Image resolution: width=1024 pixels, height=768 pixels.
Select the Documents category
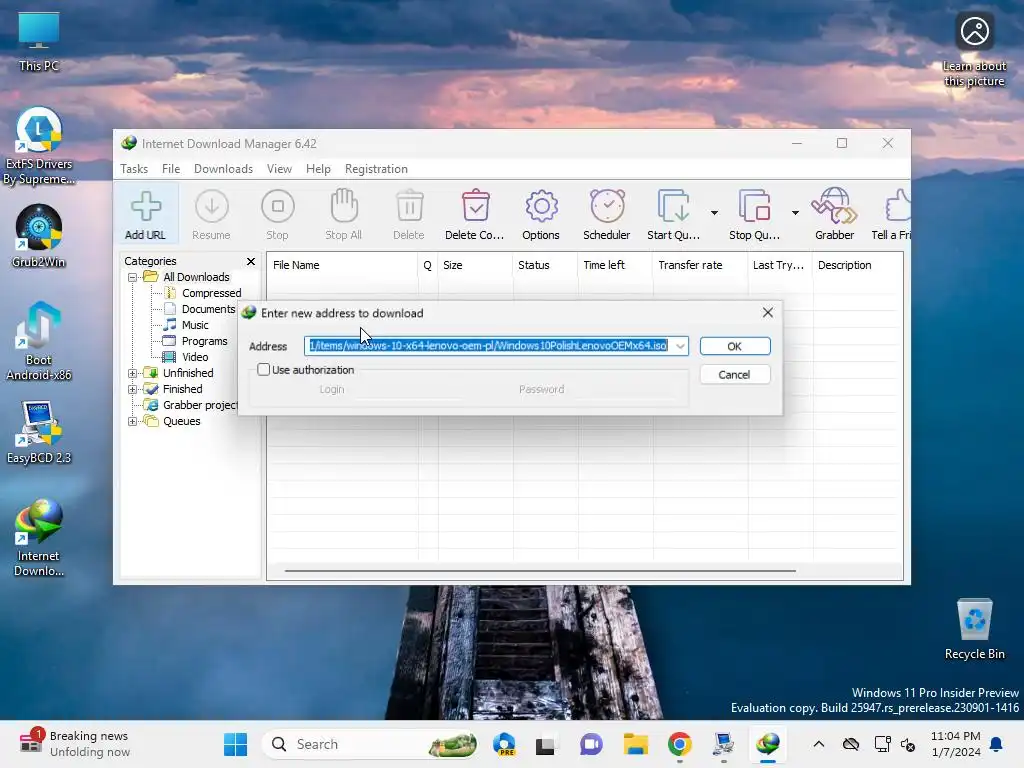(x=208, y=309)
